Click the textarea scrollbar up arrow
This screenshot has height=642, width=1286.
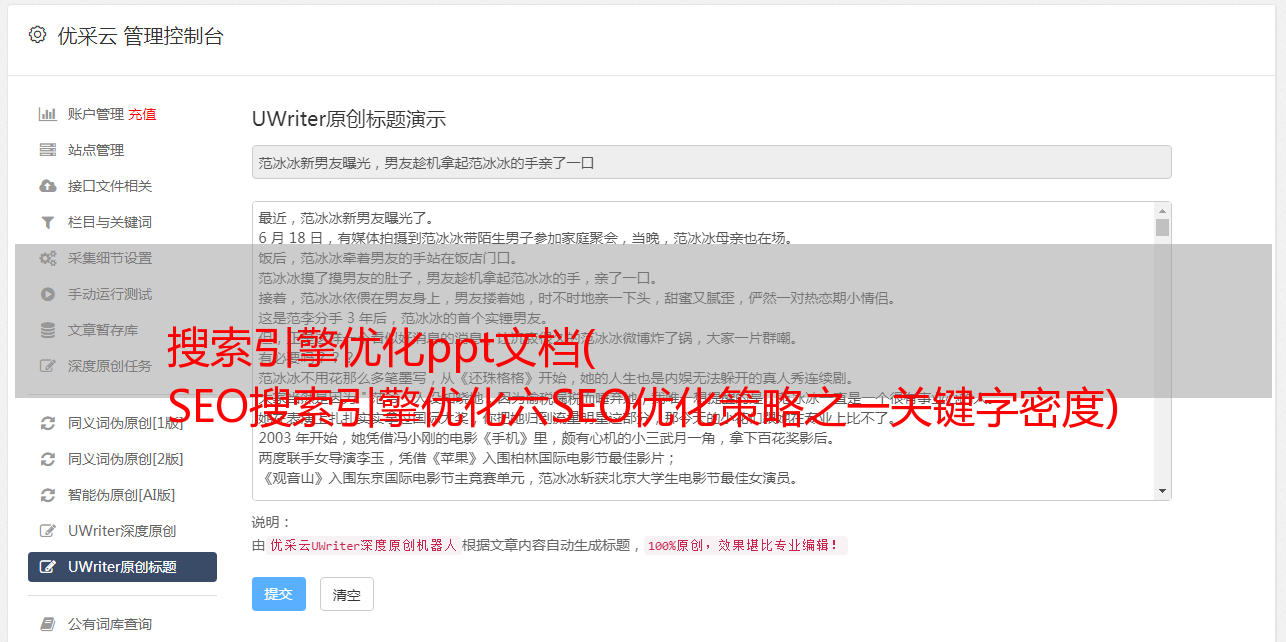1162,211
